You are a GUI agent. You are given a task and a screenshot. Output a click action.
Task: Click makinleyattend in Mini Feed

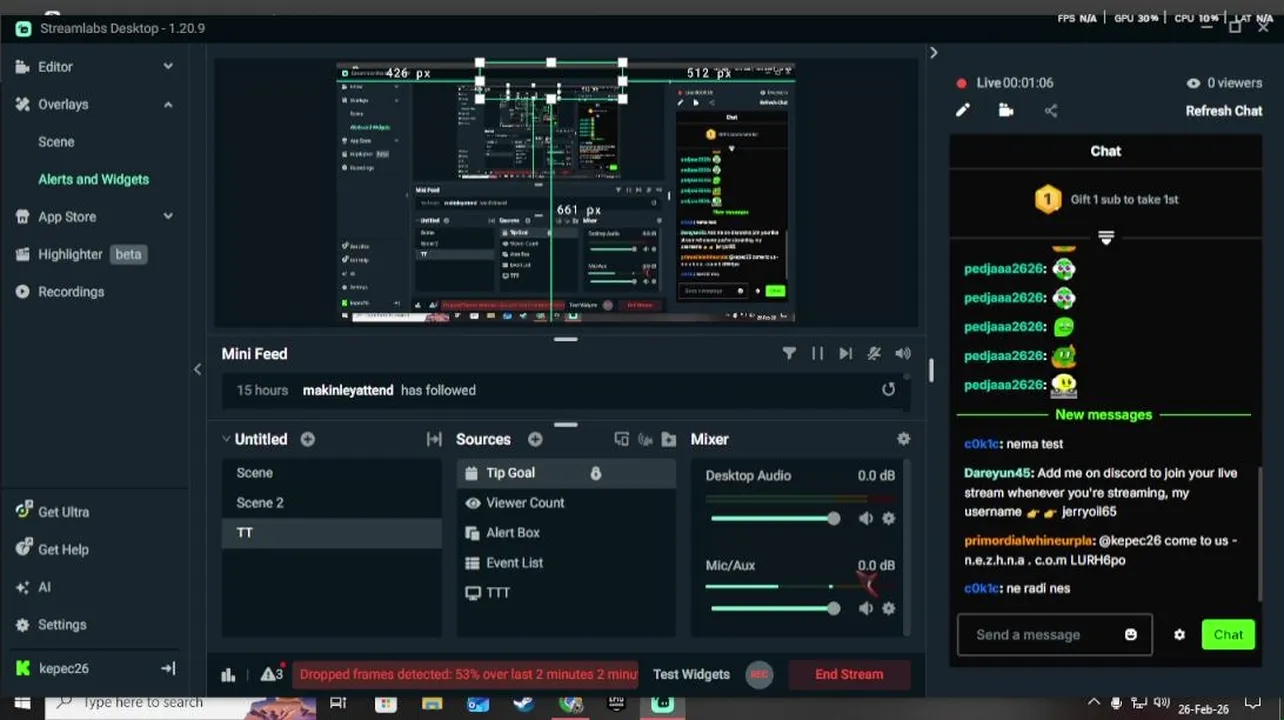coord(348,390)
